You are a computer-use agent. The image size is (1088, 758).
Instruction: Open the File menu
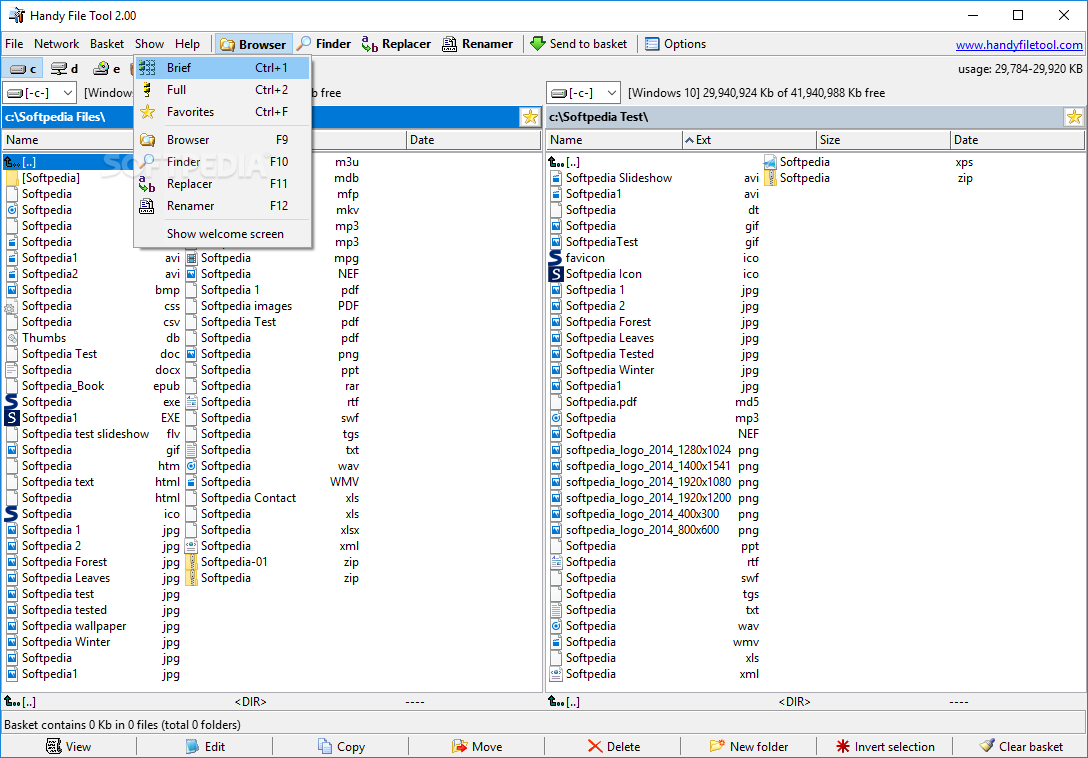tap(14, 44)
